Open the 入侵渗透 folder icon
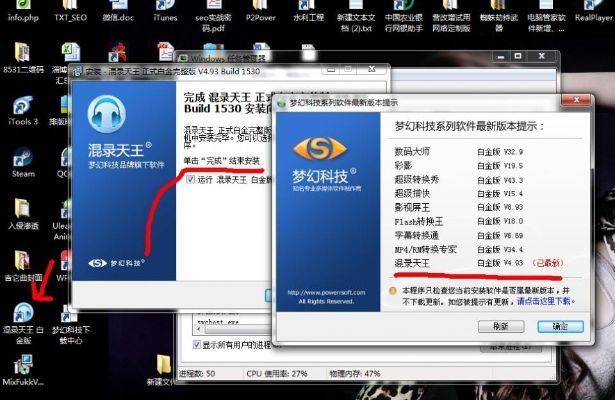 pos(22,211)
